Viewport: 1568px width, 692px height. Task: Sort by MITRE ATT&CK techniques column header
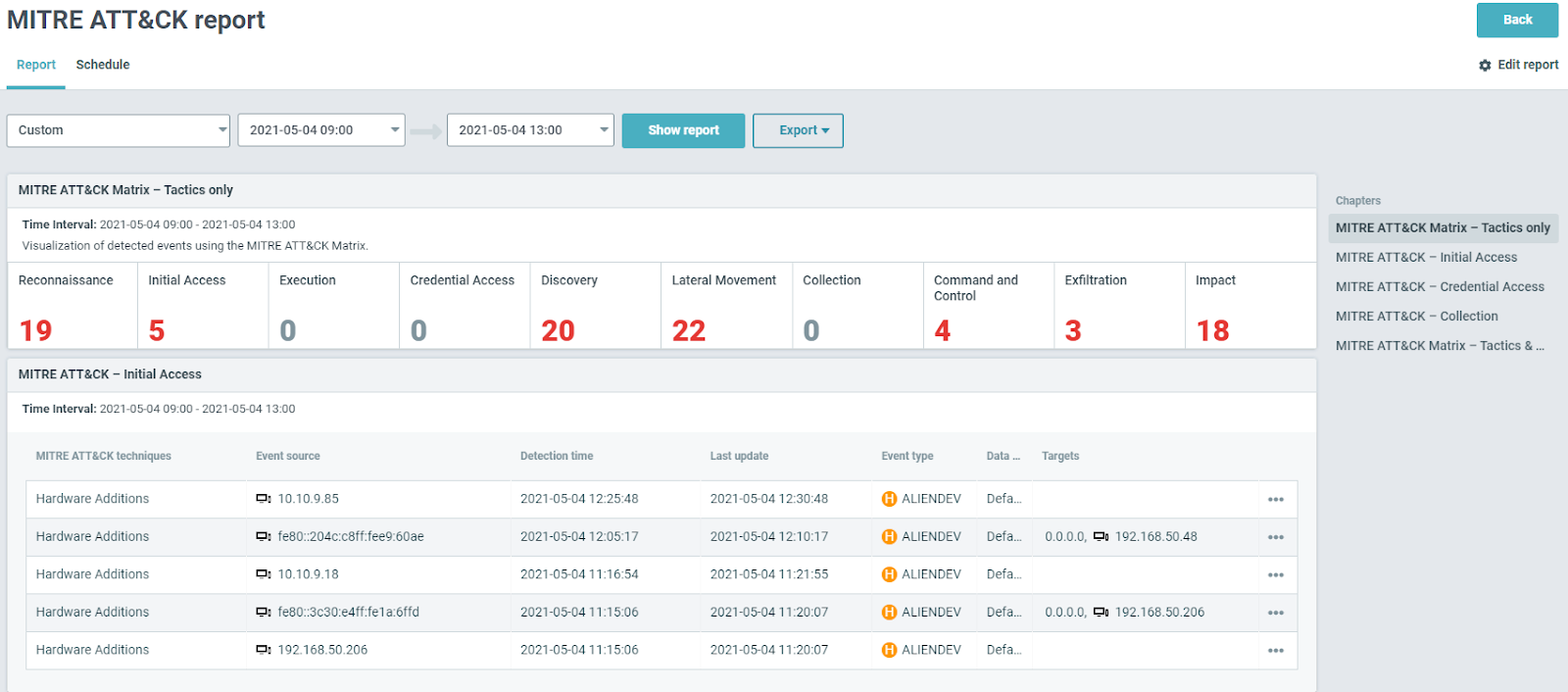[104, 456]
